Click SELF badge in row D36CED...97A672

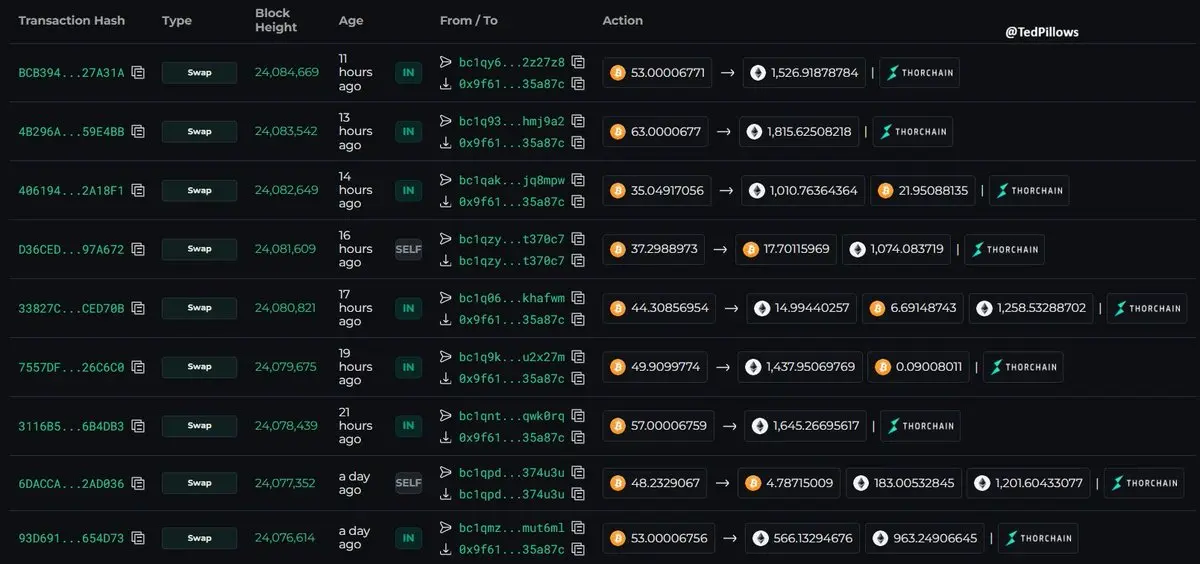[x=408, y=249]
